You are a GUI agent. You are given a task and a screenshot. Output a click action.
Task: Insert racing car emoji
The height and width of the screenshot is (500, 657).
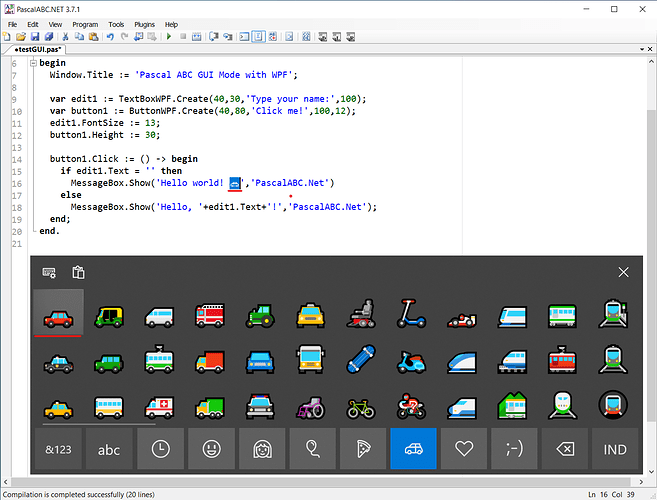pyautogui.click(x=462, y=320)
